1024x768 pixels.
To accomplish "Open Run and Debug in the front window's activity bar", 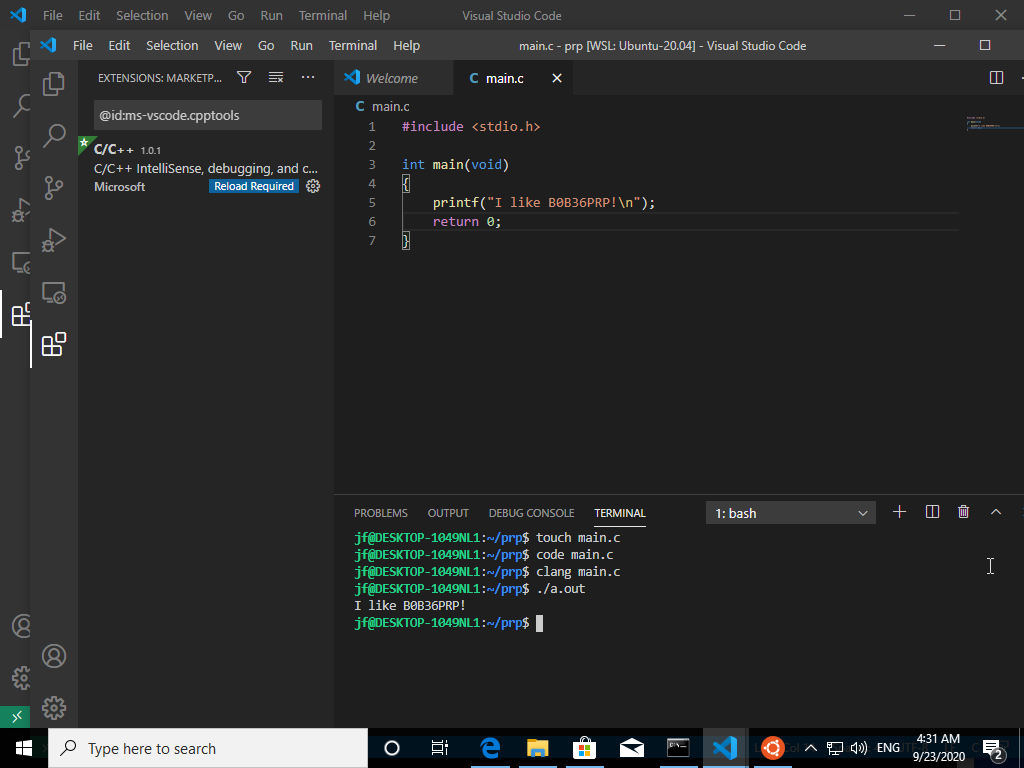I will [x=54, y=239].
